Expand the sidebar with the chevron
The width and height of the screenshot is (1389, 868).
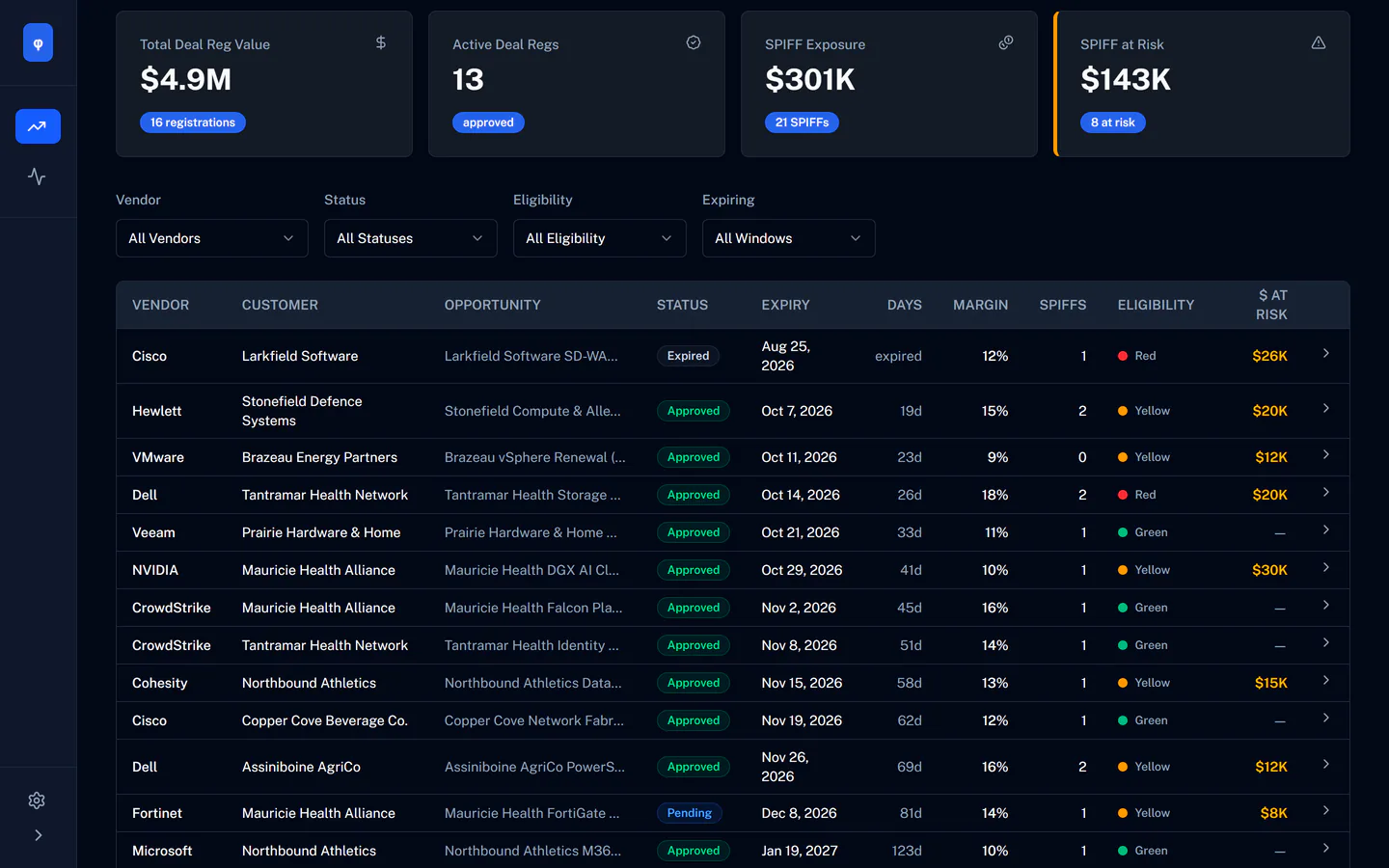tap(38, 835)
